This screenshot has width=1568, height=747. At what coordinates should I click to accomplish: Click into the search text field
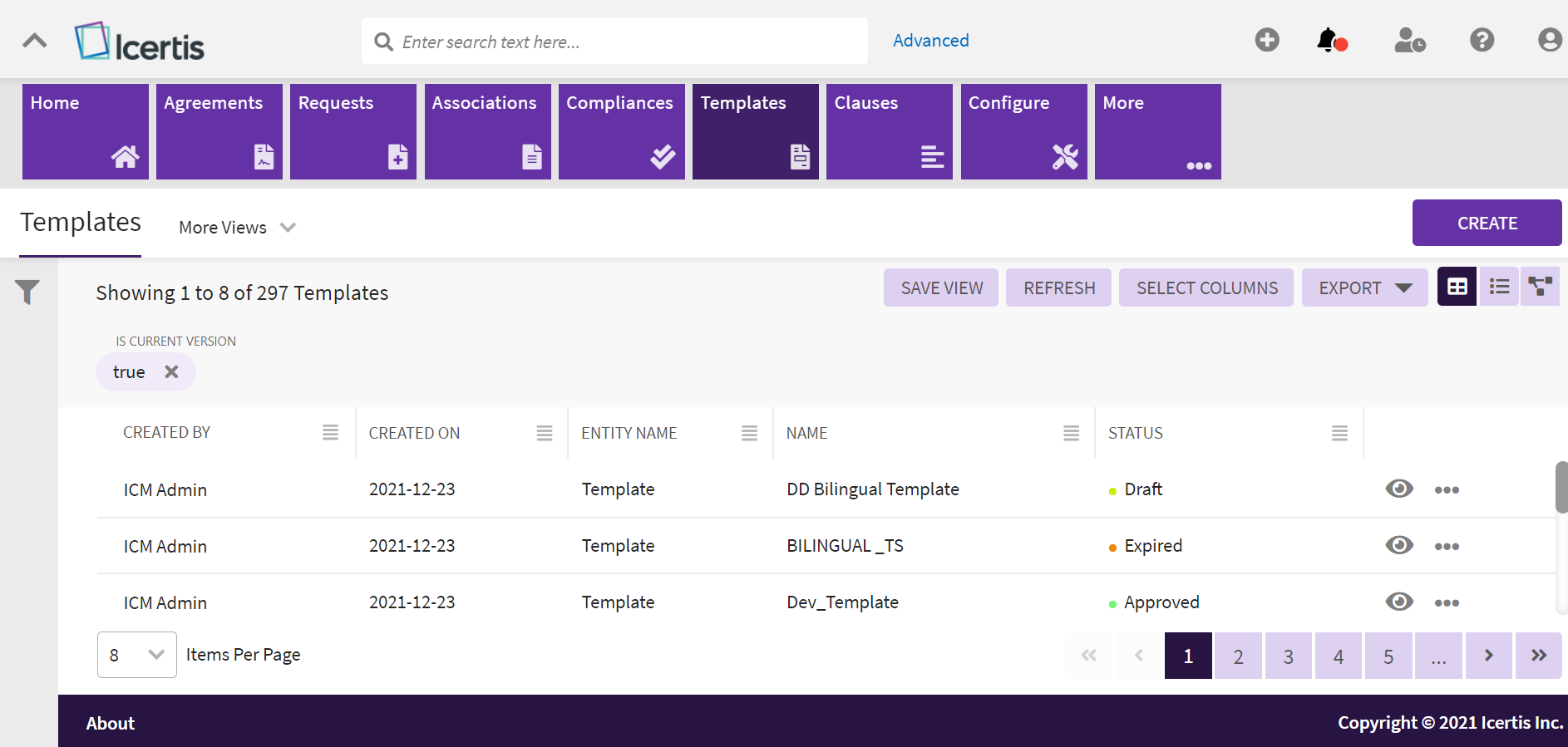click(615, 42)
